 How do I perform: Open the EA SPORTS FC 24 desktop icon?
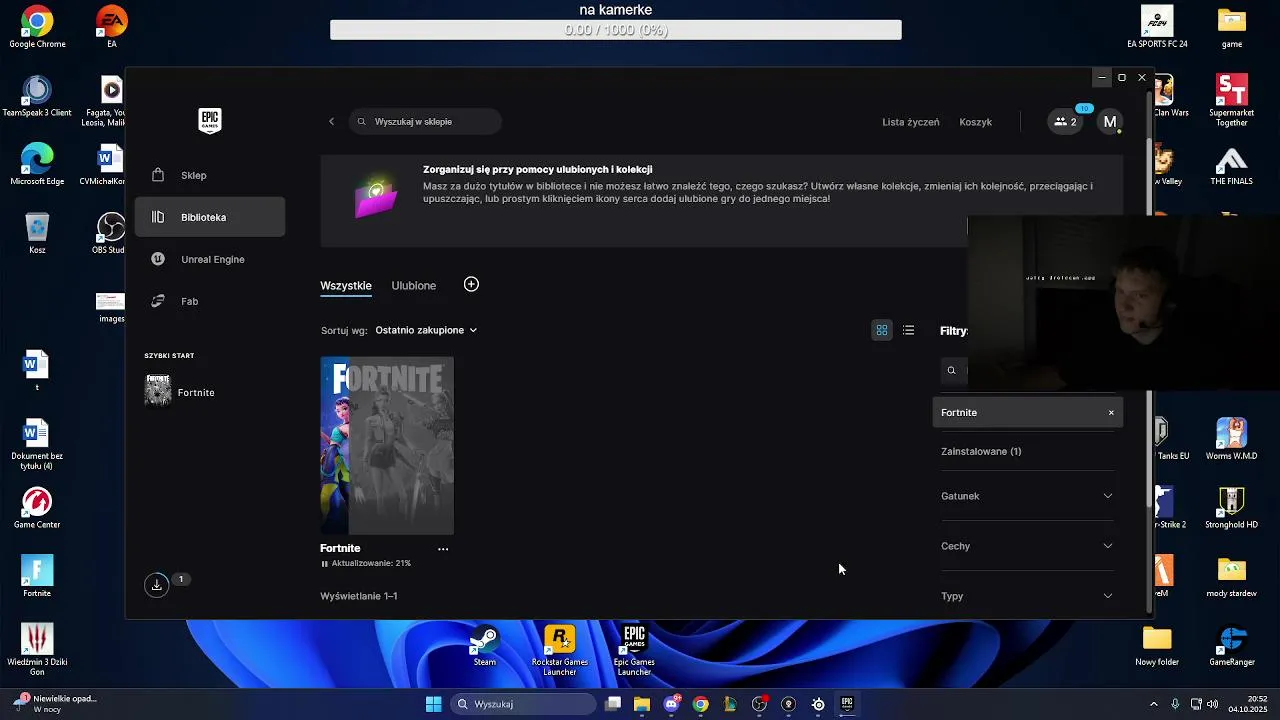(1157, 27)
